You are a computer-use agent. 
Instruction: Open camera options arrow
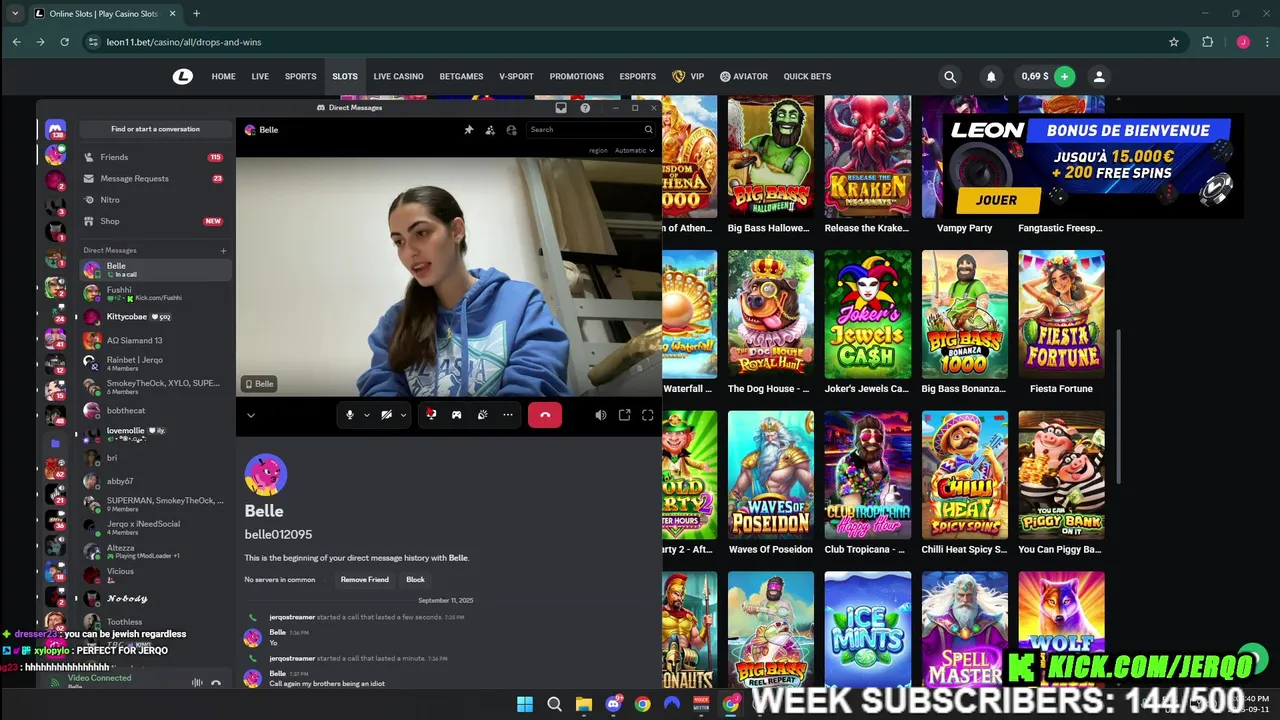coord(404,415)
